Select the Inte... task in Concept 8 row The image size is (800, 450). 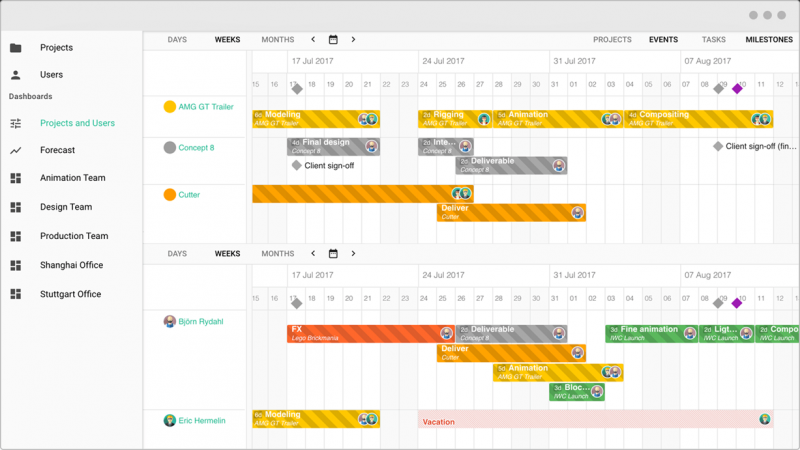pyautogui.click(x=446, y=147)
